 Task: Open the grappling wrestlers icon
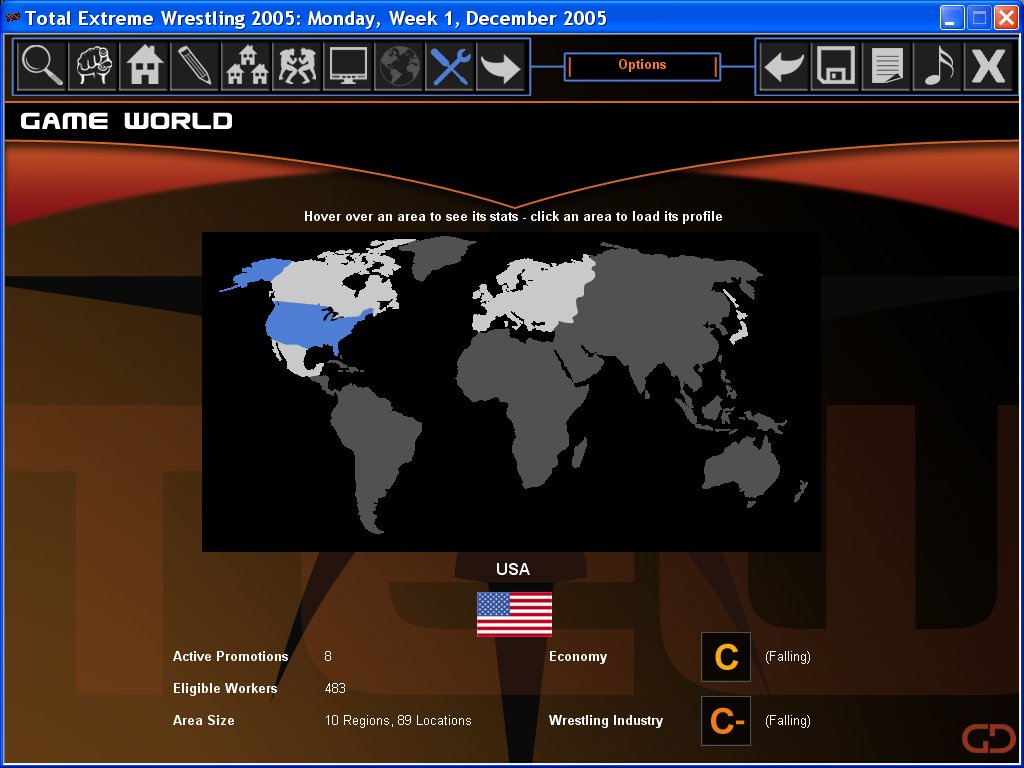coord(297,67)
